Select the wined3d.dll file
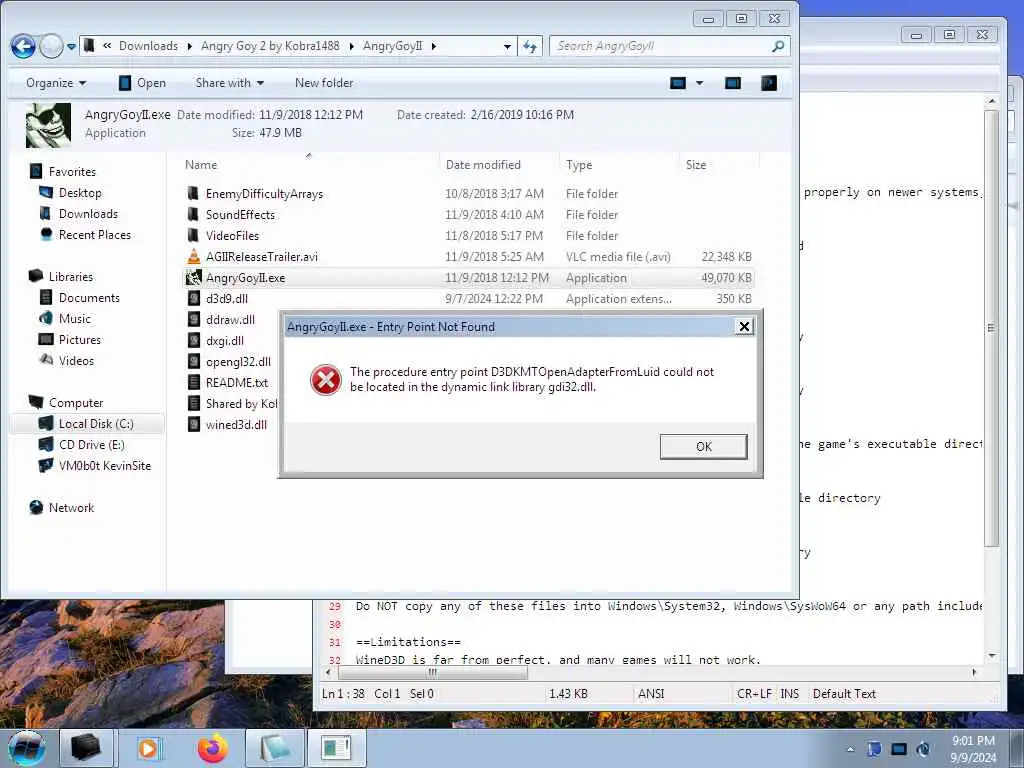This screenshot has height=768, width=1024. 236,424
